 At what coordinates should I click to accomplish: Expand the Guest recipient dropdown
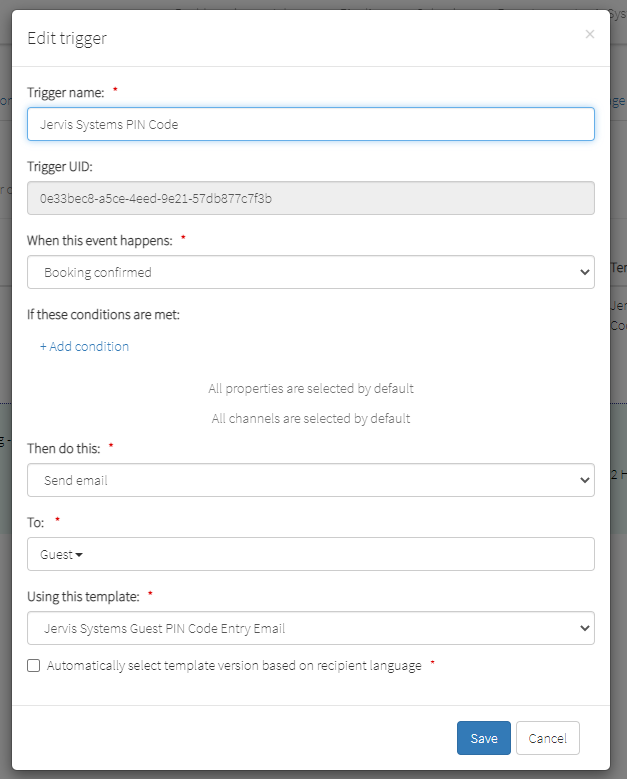pyautogui.click(x=61, y=554)
